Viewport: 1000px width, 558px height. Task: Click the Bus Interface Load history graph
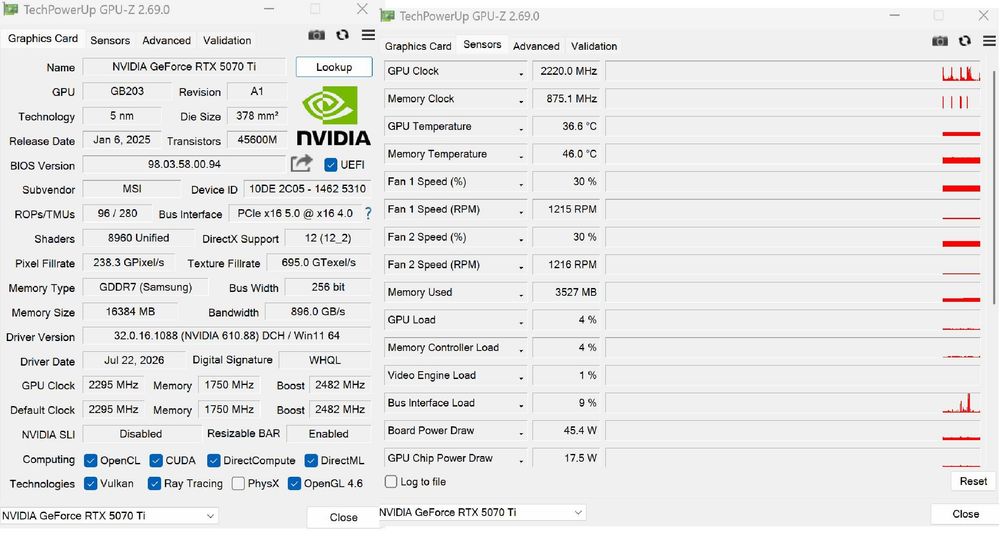pyautogui.click(x=793, y=403)
